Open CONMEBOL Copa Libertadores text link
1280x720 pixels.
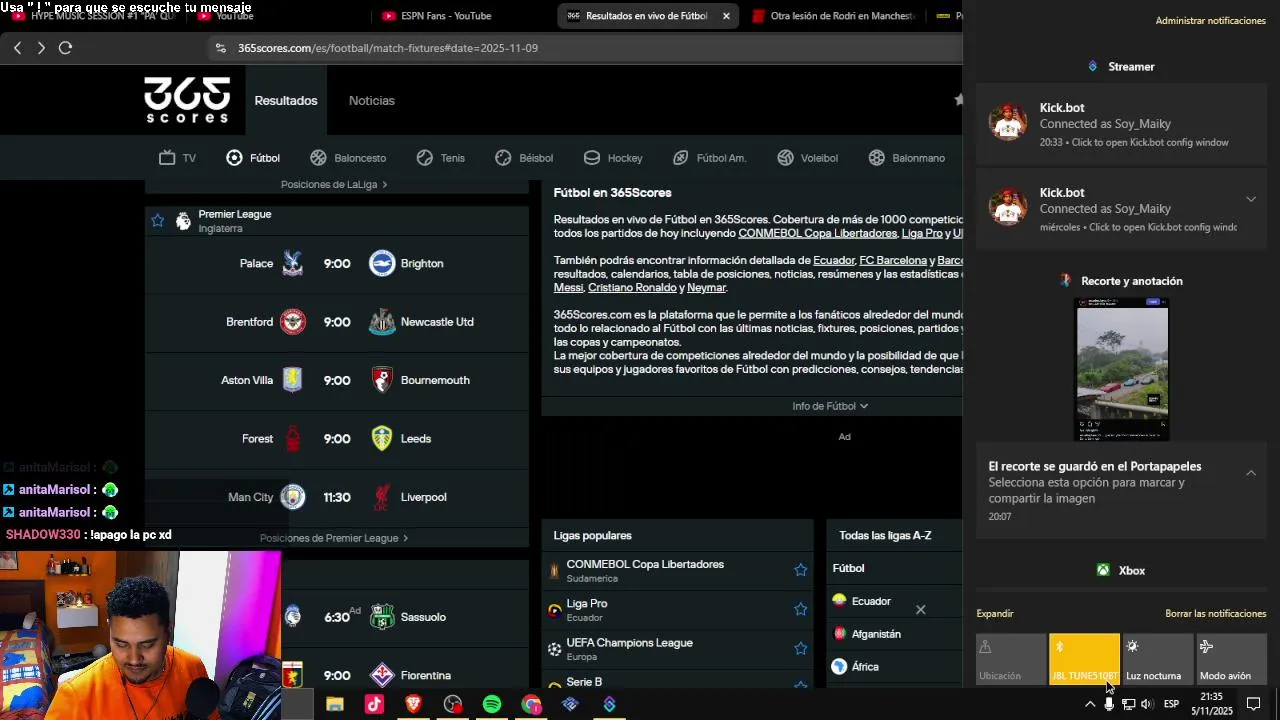pyautogui.click(x=817, y=233)
